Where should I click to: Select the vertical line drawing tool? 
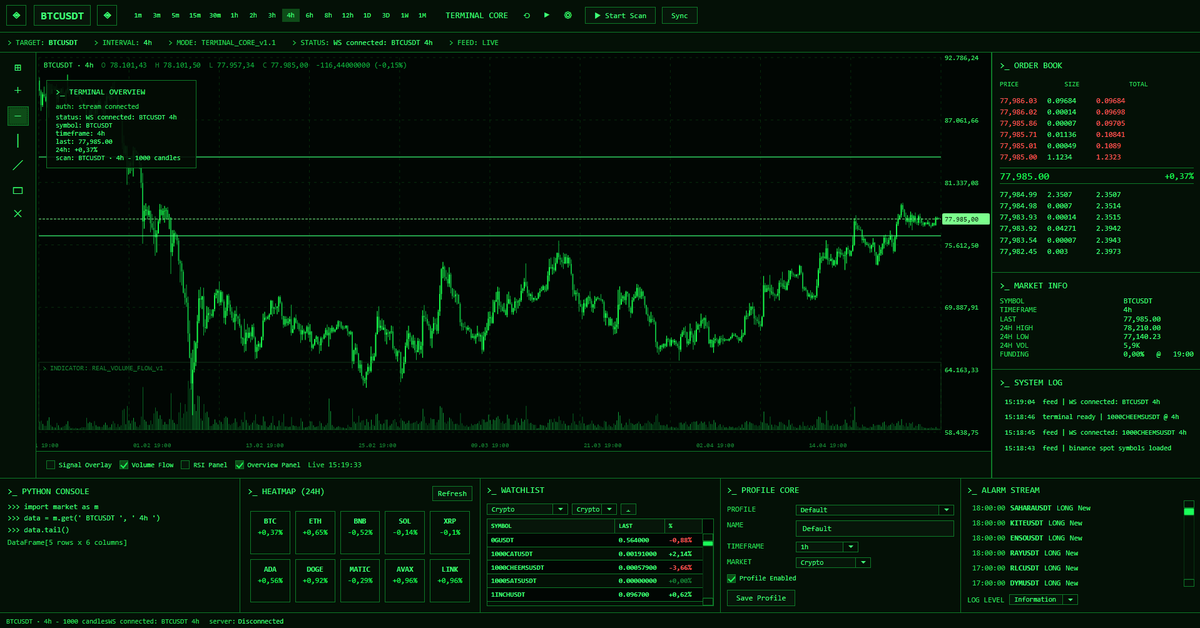[x=18, y=140]
